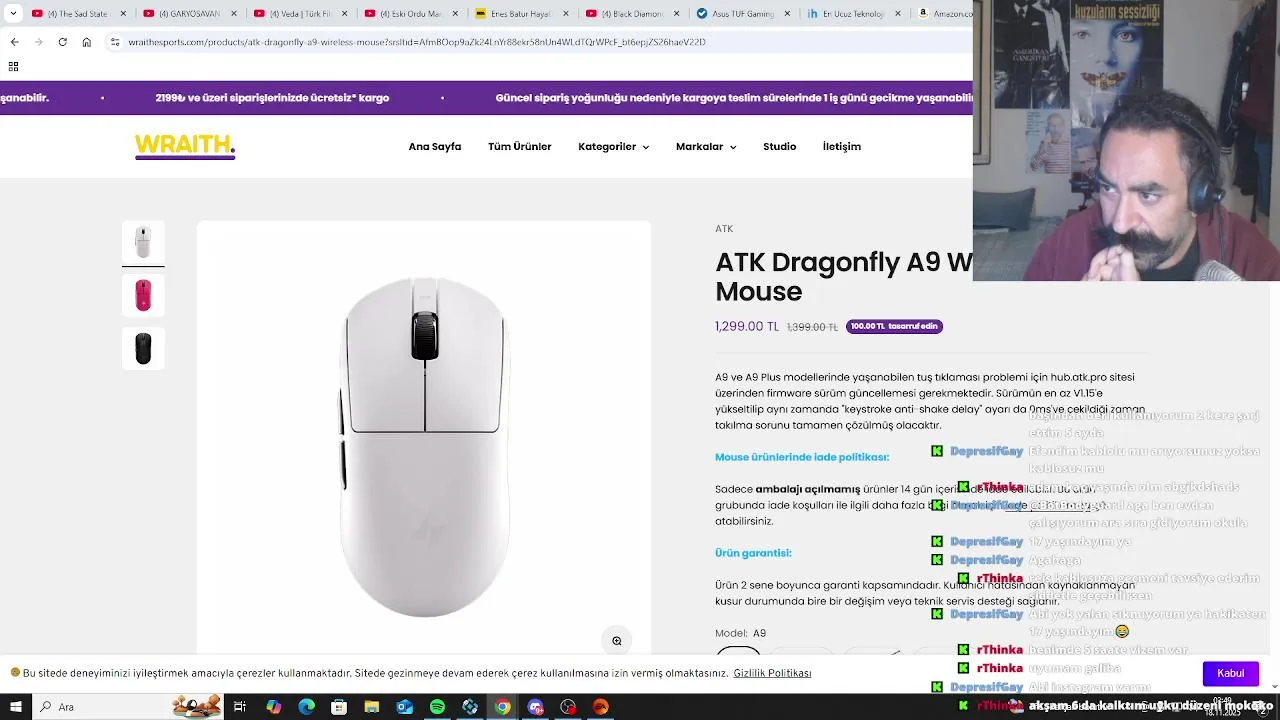The image size is (1280, 720).
Task: Expand the Kategoriler dropdown menu
Action: click(x=613, y=147)
